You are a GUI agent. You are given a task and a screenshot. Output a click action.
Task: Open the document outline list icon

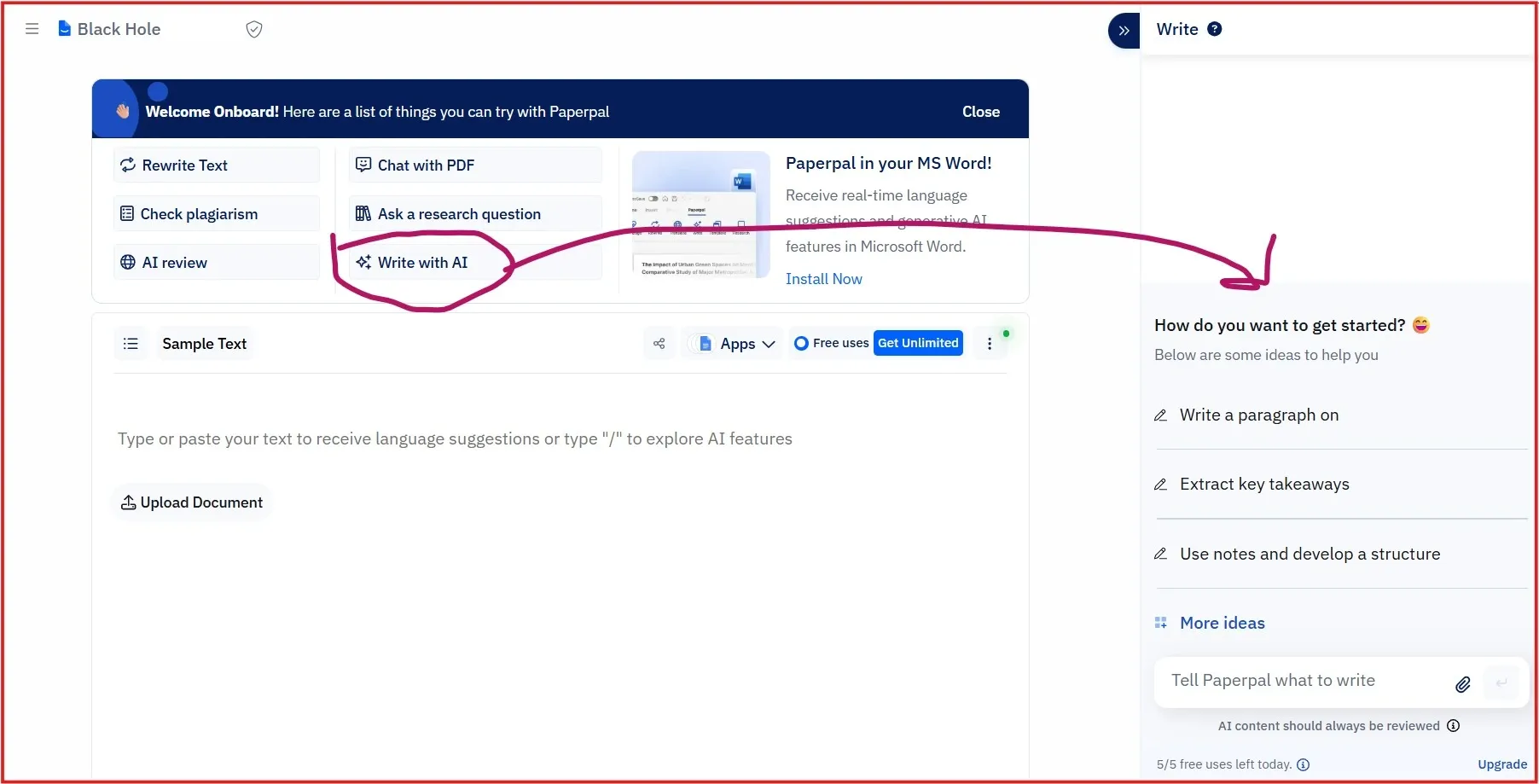click(131, 344)
